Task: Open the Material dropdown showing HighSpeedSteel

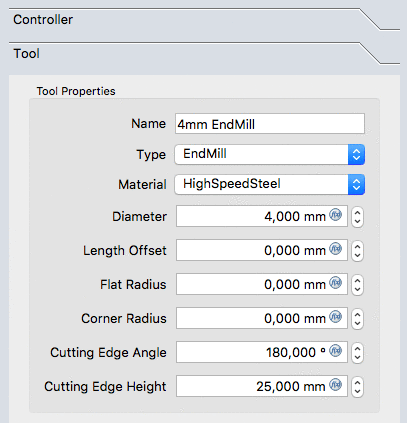Action: click(x=270, y=184)
